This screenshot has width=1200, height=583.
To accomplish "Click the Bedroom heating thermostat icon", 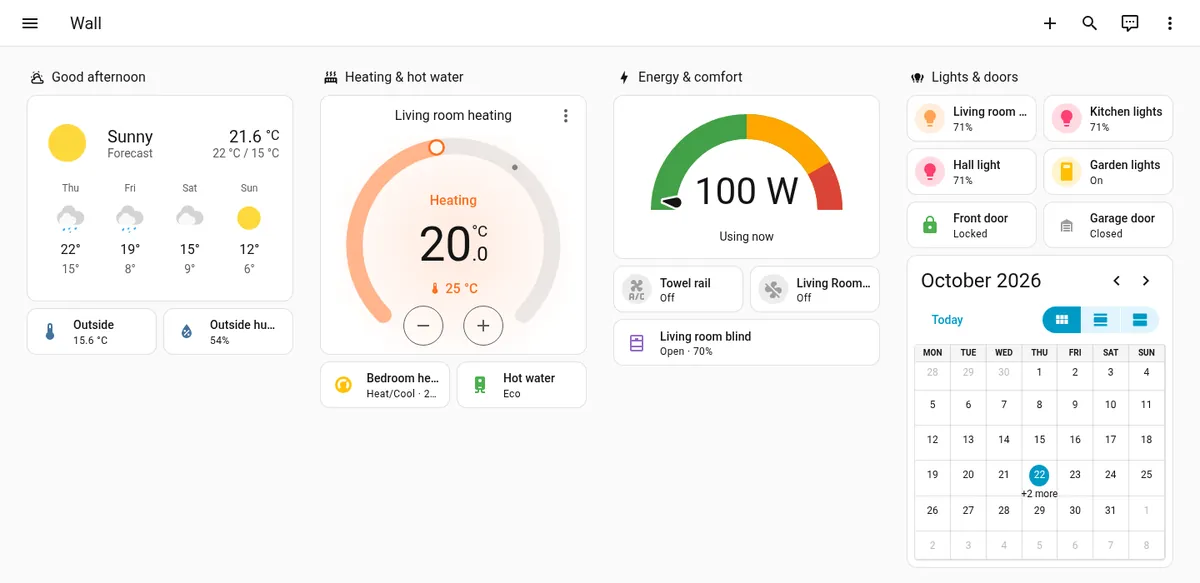I will pyautogui.click(x=343, y=385).
